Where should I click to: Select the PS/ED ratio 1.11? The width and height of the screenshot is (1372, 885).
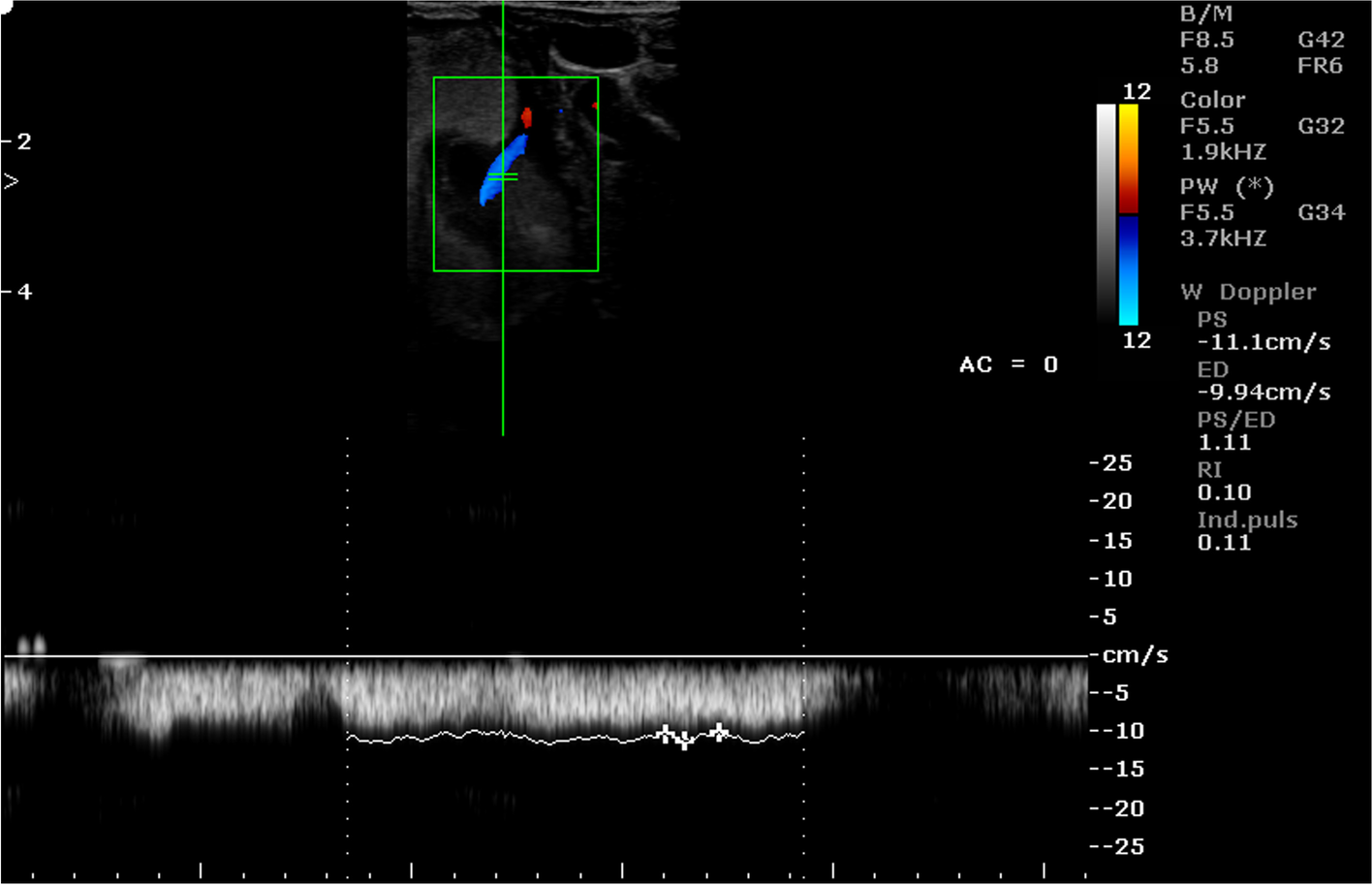pos(1224,443)
